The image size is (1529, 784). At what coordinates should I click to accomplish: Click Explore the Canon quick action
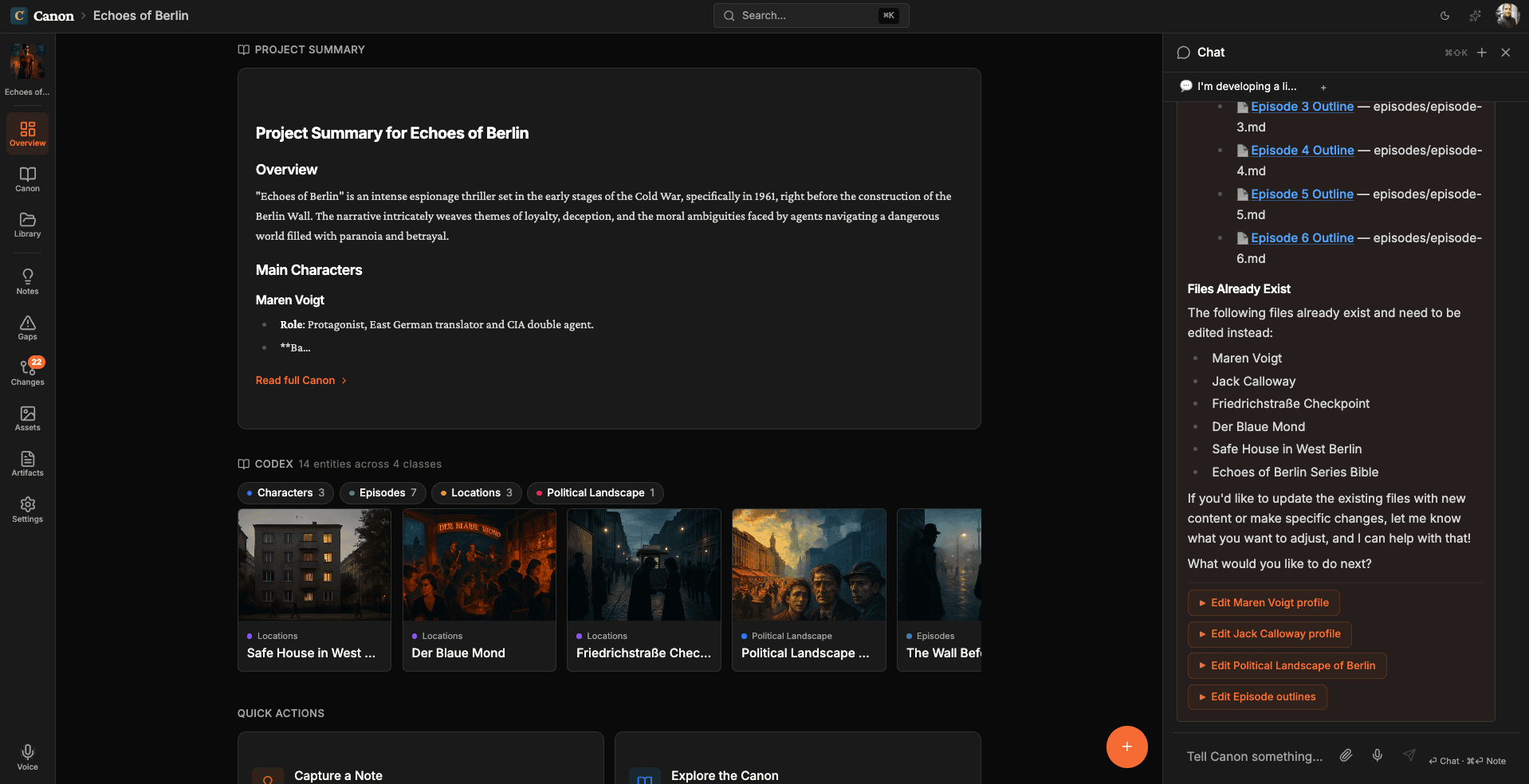[797, 759]
